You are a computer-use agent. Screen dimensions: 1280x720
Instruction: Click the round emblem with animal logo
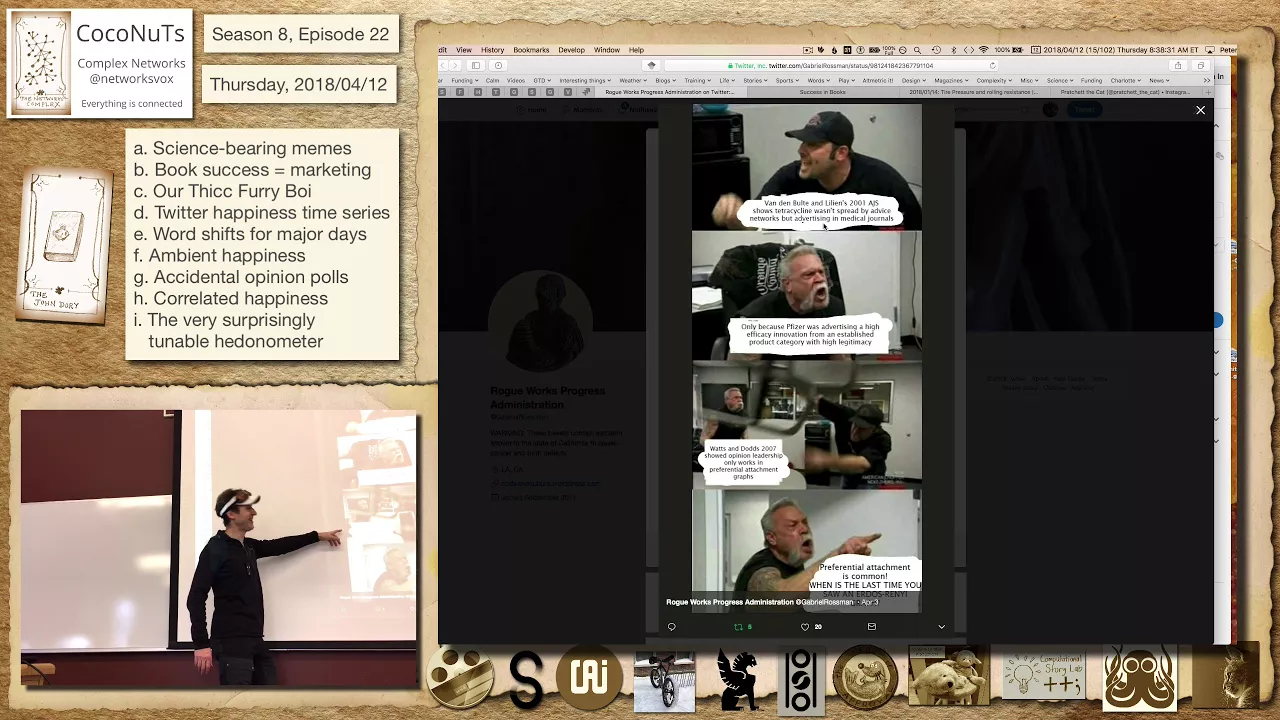pos(865,680)
